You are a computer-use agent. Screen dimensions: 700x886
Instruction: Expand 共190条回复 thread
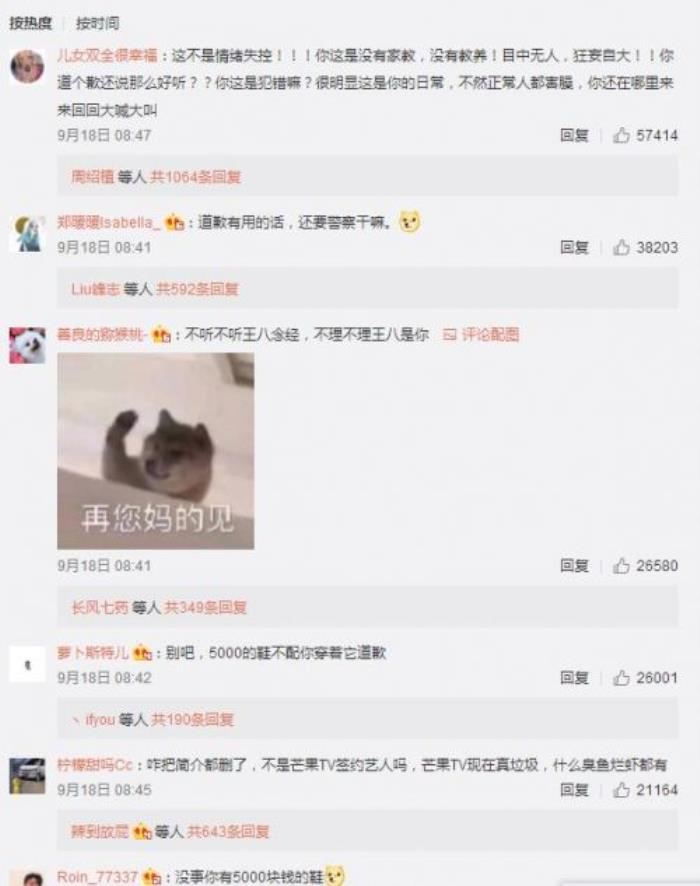(x=193, y=719)
